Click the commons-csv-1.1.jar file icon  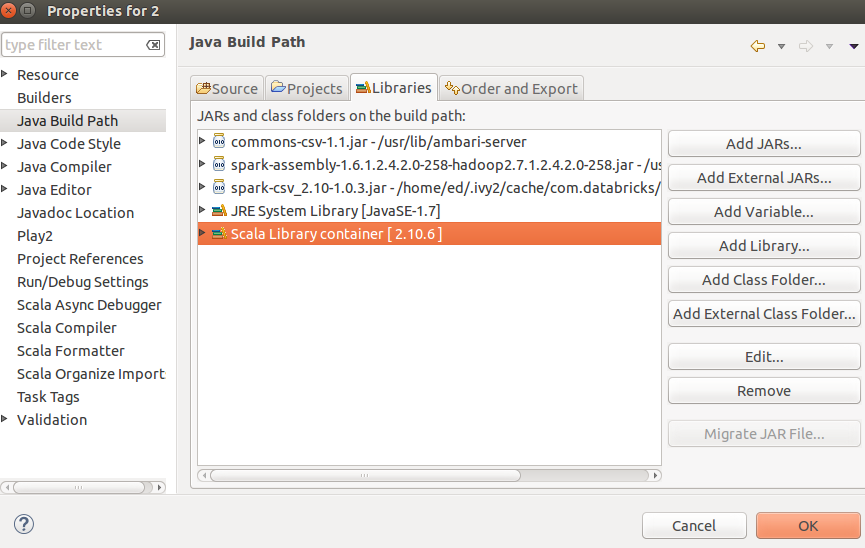tap(219, 141)
